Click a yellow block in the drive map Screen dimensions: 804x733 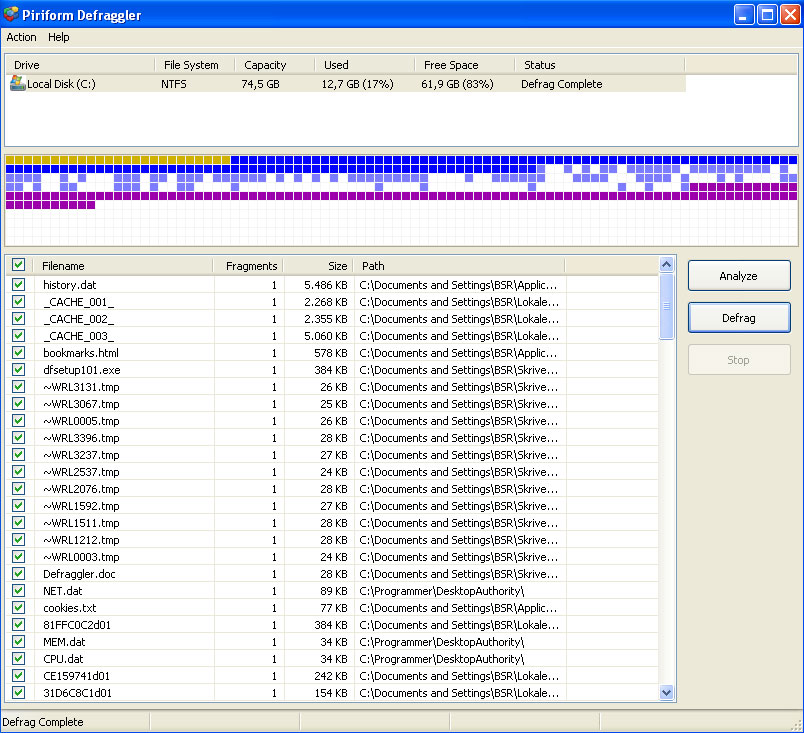click(x=100, y=160)
